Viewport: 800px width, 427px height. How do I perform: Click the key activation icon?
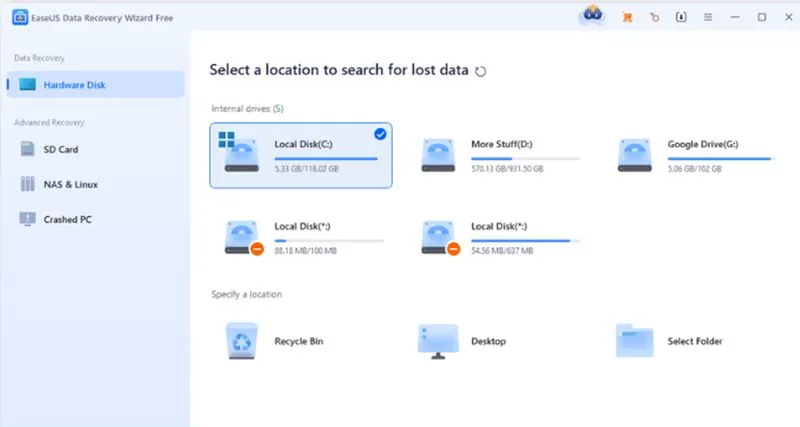click(x=654, y=17)
